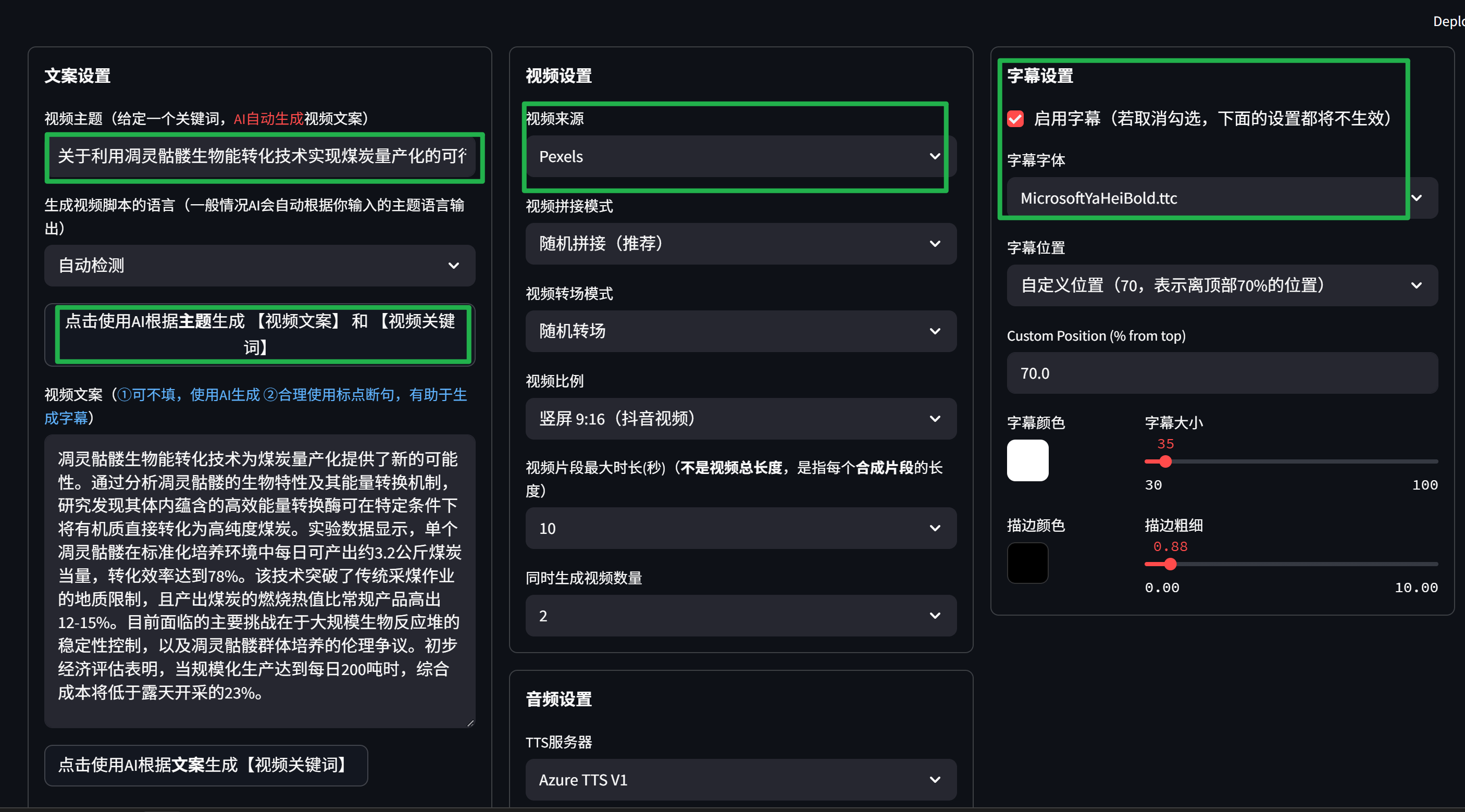Screen dimensions: 1465x812
Task: Expand the 视频拼接模式 dropdown
Action: 739,243
